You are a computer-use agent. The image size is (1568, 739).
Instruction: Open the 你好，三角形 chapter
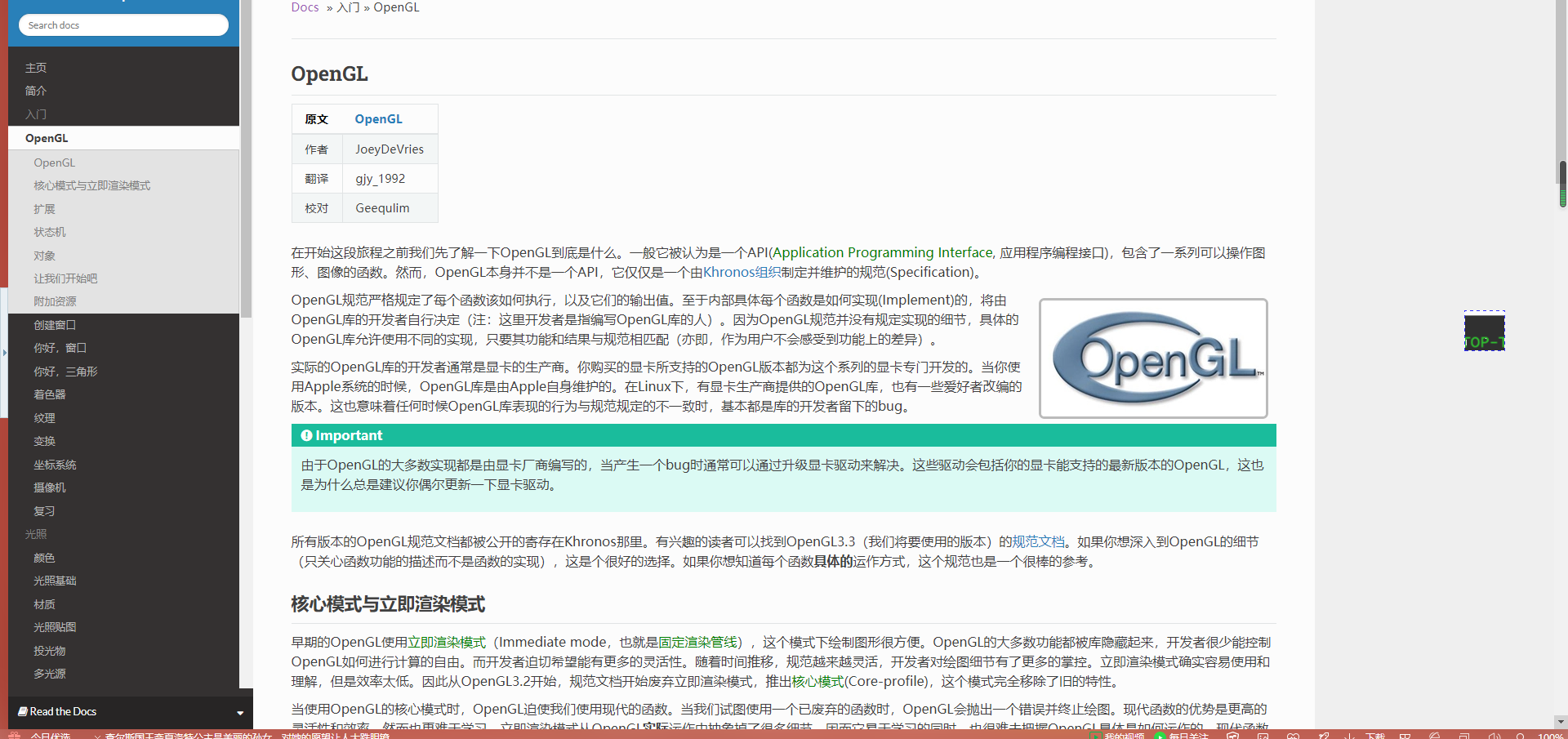tap(65, 372)
